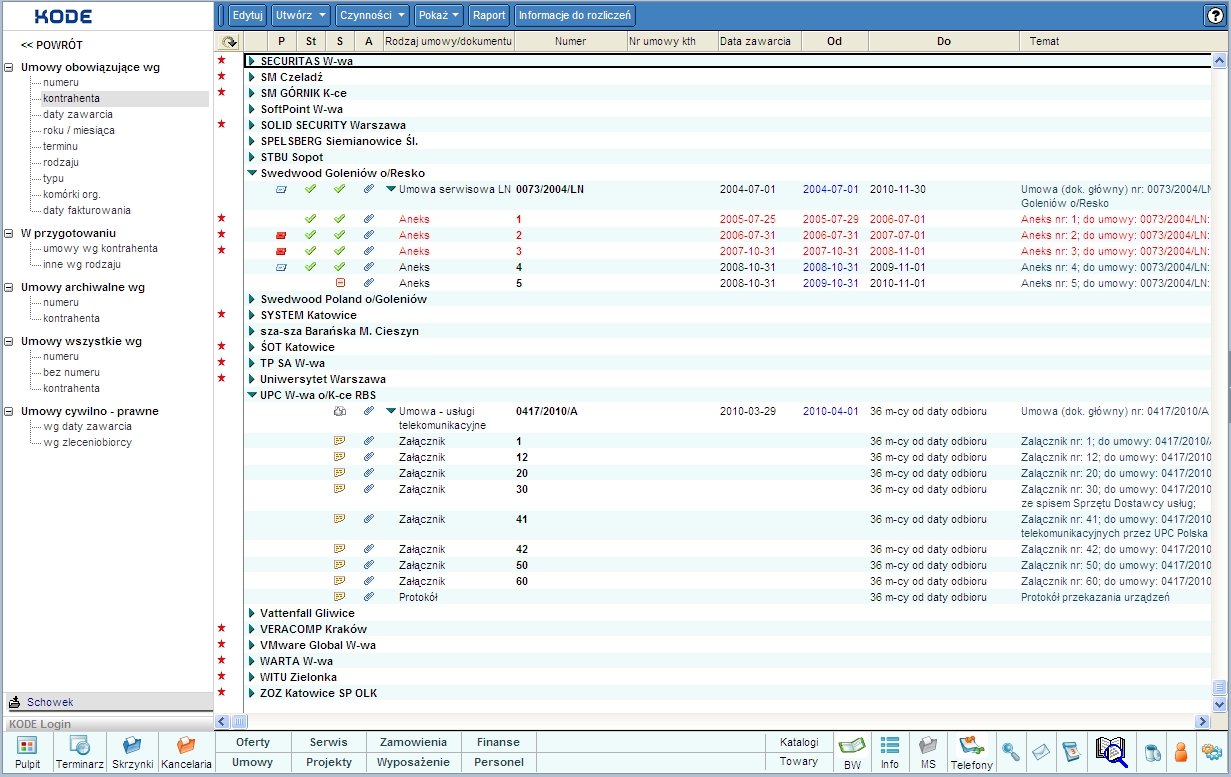The height and width of the screenshot is (777, 1231).
Task: Open the Czynności dropdown menu
Action: (372, 15)
